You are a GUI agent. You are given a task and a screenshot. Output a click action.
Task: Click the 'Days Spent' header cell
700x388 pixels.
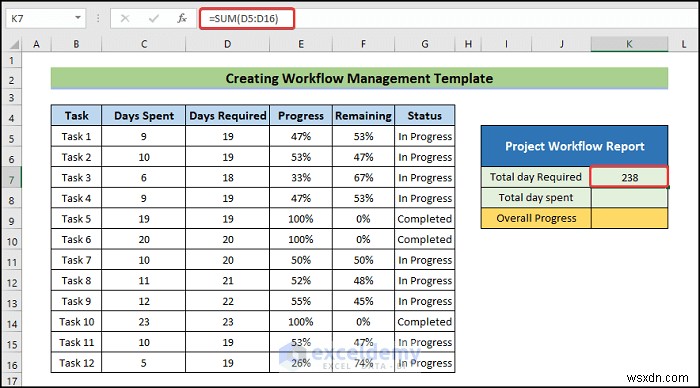(144, 116)
